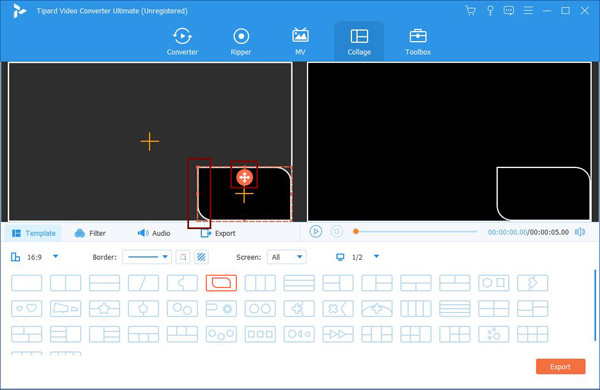Stop the preview playback

pos(337,232)
